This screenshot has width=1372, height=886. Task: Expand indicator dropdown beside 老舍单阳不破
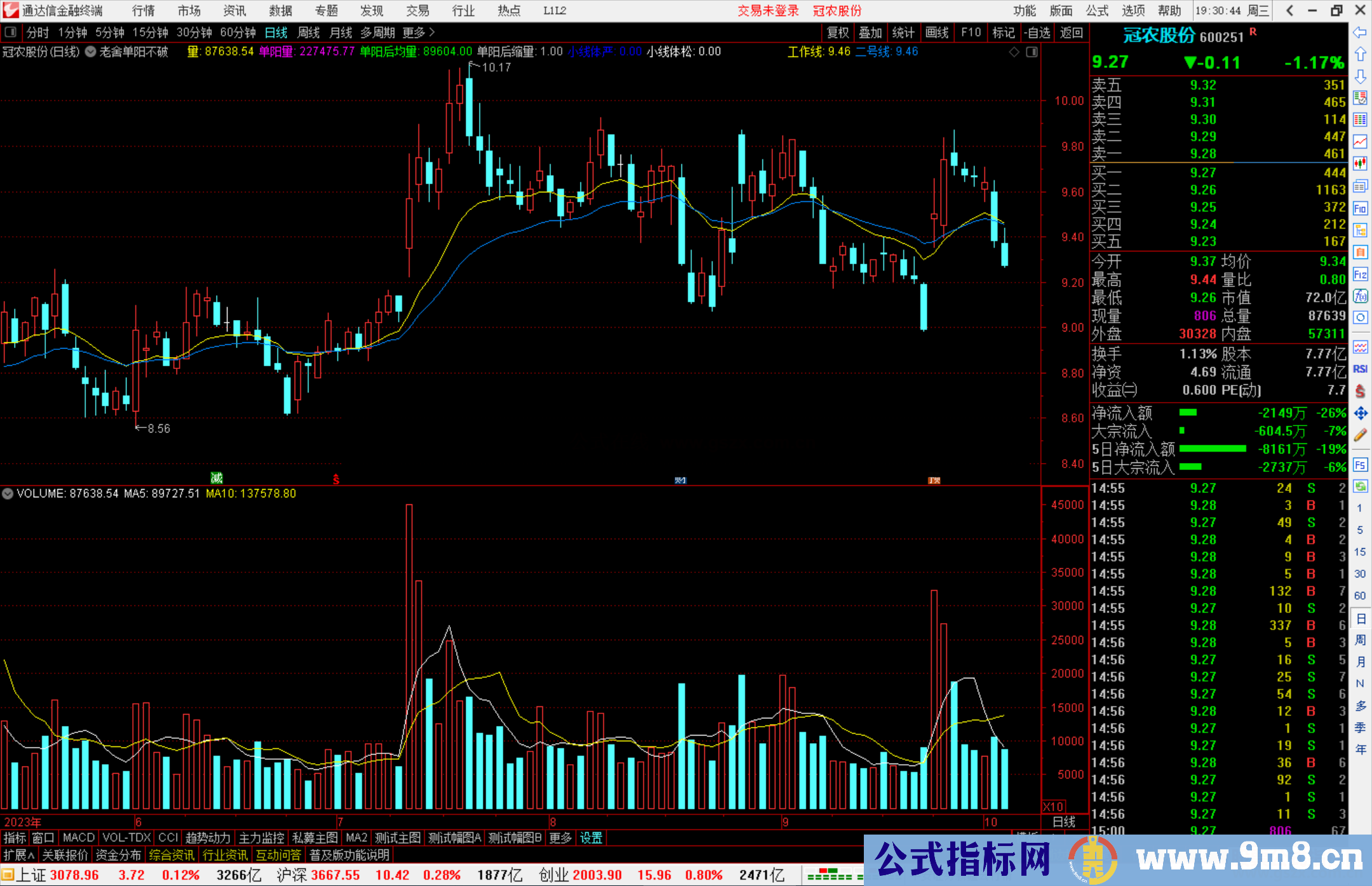coord(91,52)
